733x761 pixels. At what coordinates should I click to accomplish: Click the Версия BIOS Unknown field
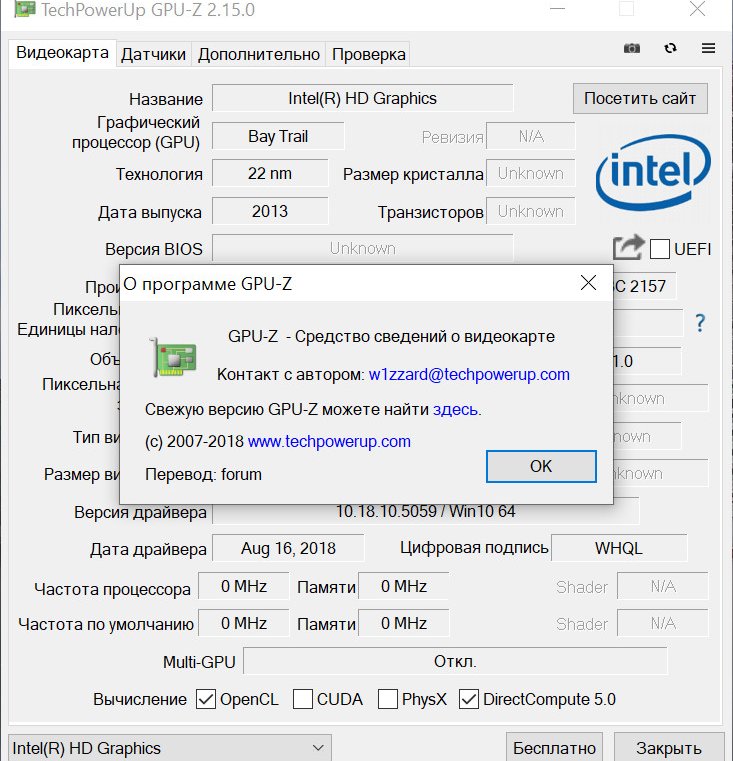coord(363,248)
